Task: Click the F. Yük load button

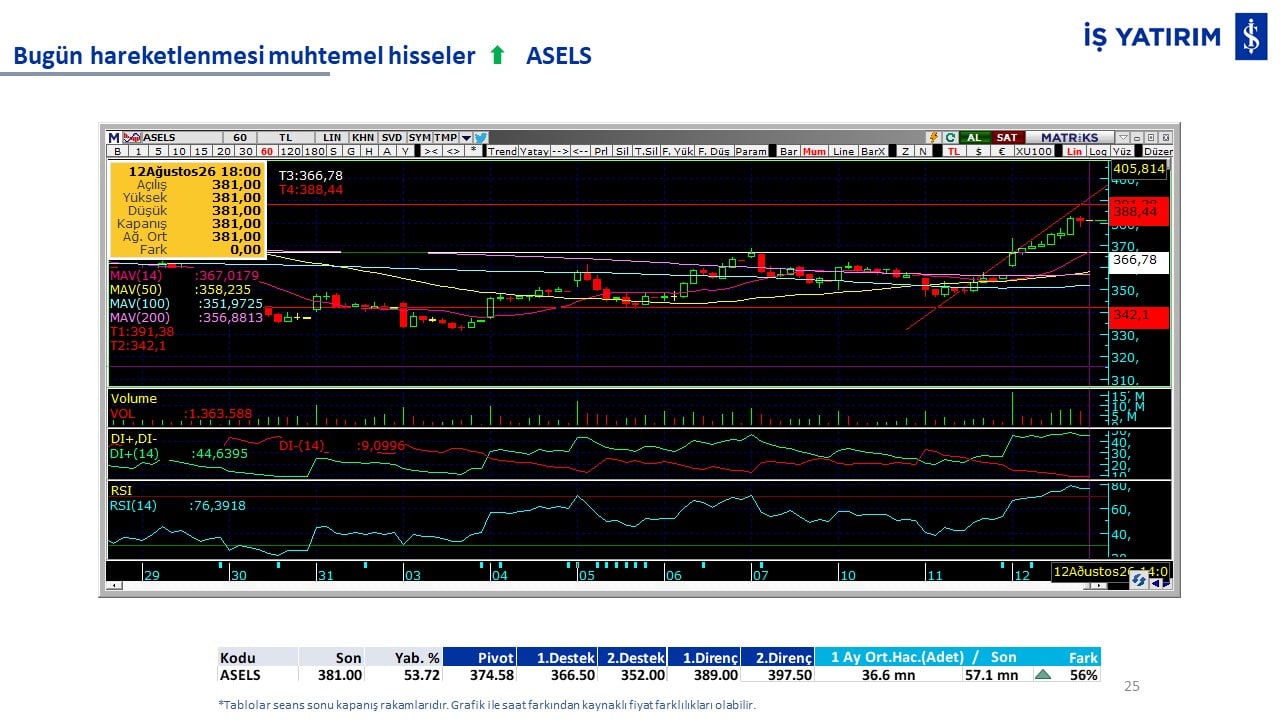Action: 678,151
